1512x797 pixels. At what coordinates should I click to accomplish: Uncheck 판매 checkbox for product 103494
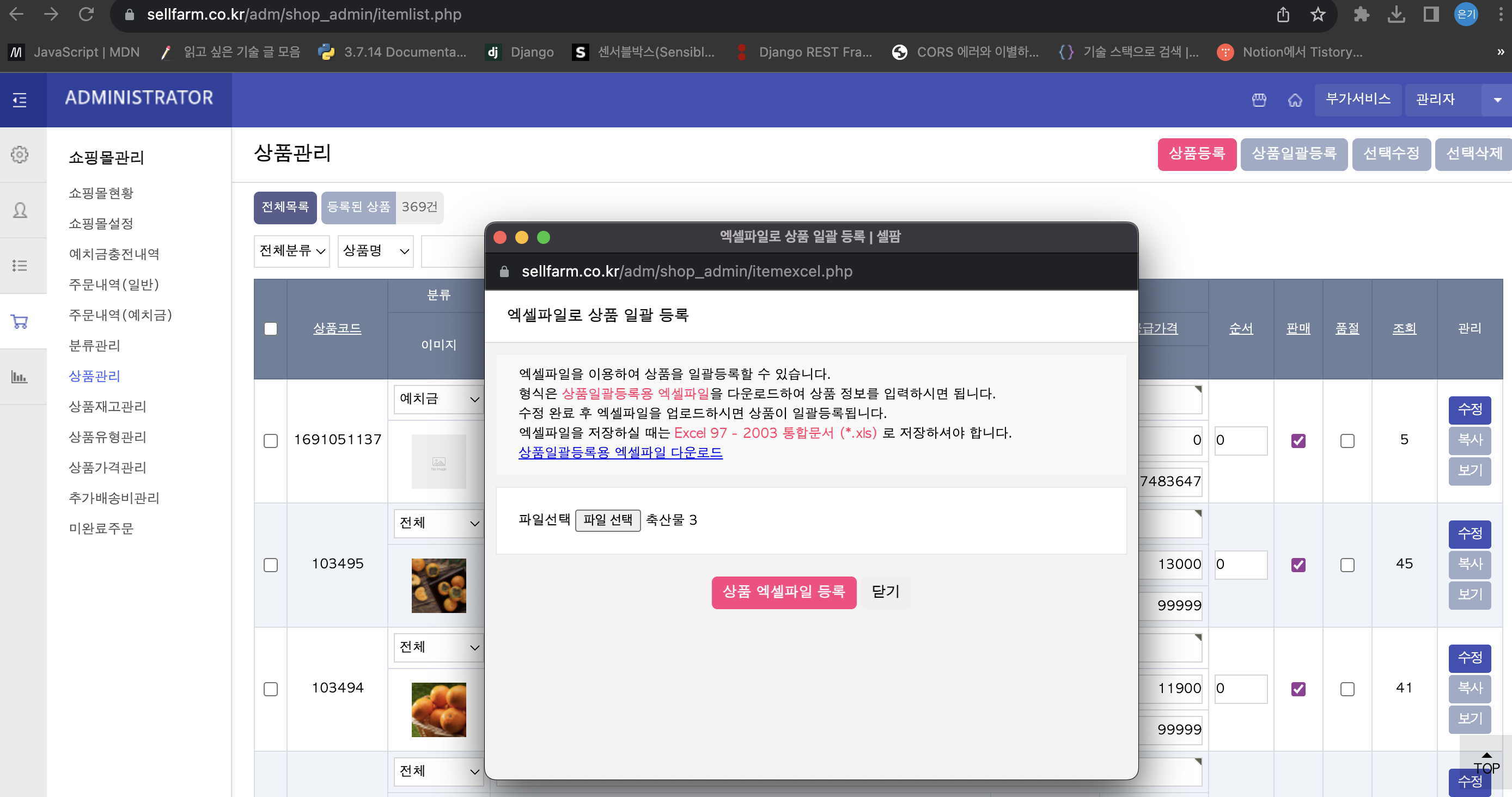(1298, 689)
